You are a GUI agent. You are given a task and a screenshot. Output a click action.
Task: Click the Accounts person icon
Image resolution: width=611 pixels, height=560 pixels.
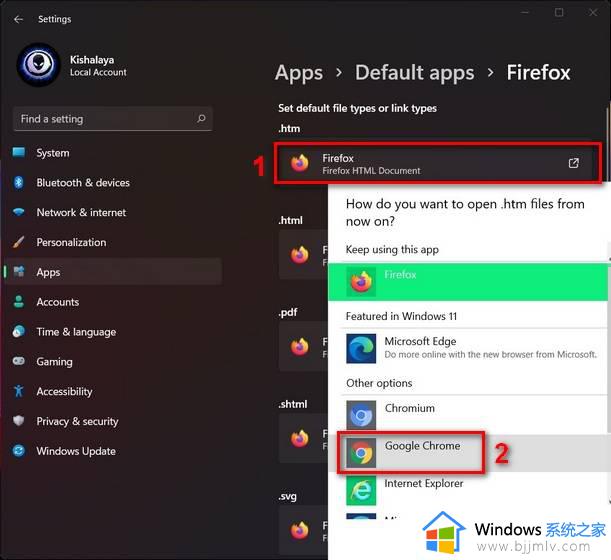pos(18,302)
